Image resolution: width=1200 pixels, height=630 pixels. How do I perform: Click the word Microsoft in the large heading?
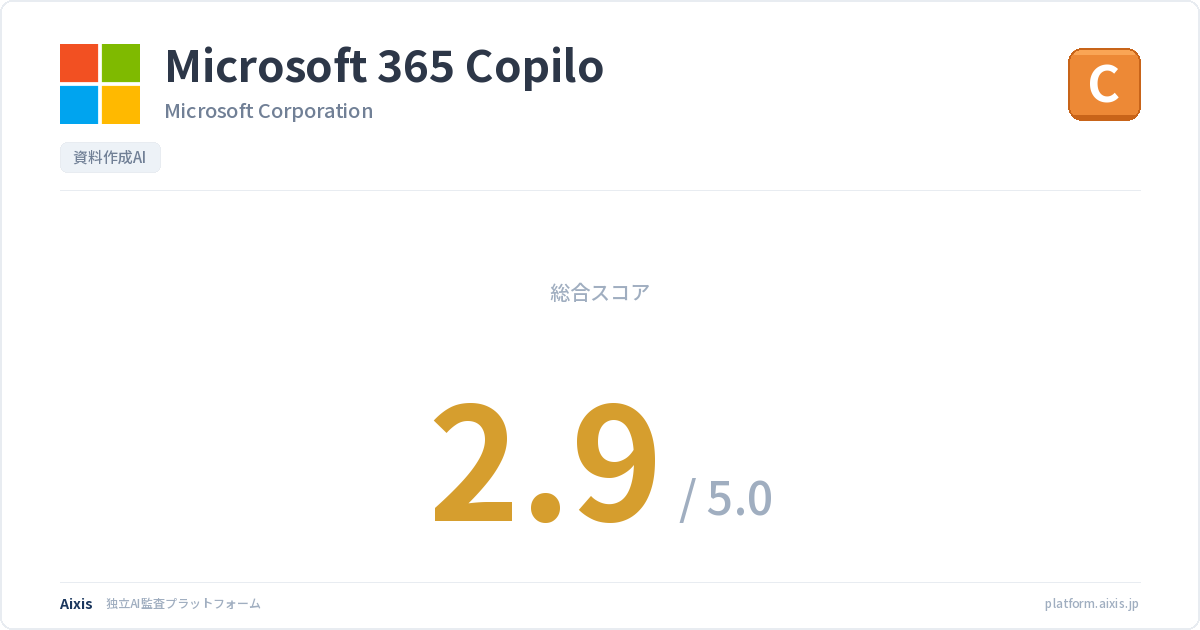tap(264, 67)
